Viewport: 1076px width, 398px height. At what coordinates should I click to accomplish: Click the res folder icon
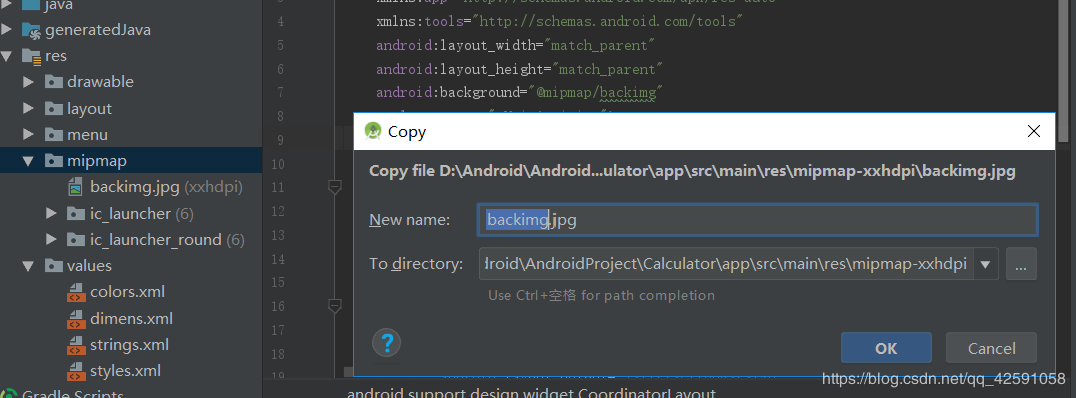click(32, 56)
